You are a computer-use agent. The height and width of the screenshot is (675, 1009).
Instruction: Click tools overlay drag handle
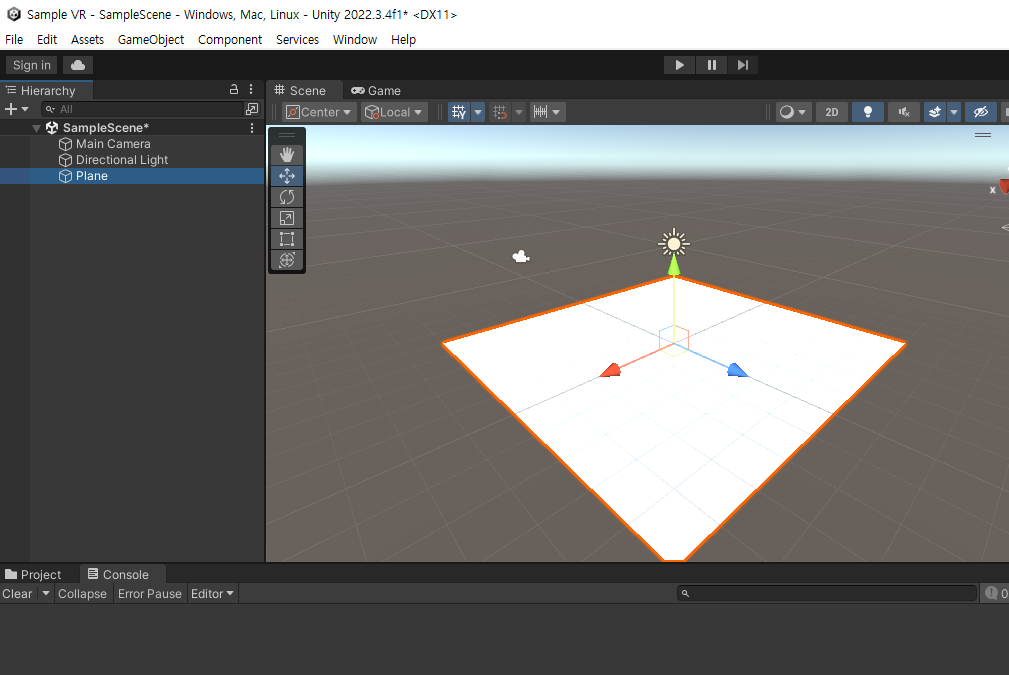tap(287, 135)
